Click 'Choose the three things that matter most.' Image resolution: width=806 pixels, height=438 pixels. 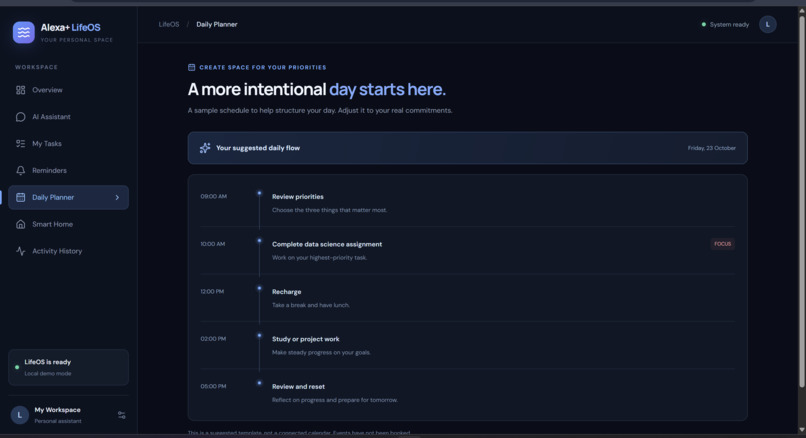coord(329,210)
